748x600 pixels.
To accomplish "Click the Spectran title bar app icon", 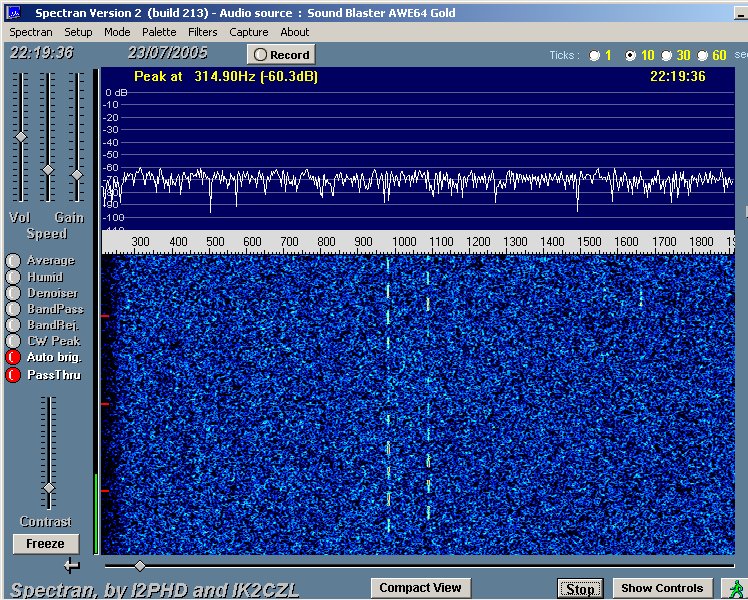I will coord(14,13).
